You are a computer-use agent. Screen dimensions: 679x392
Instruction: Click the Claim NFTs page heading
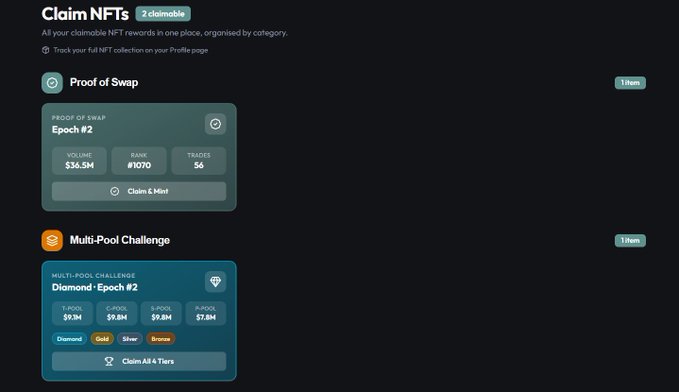85,14
